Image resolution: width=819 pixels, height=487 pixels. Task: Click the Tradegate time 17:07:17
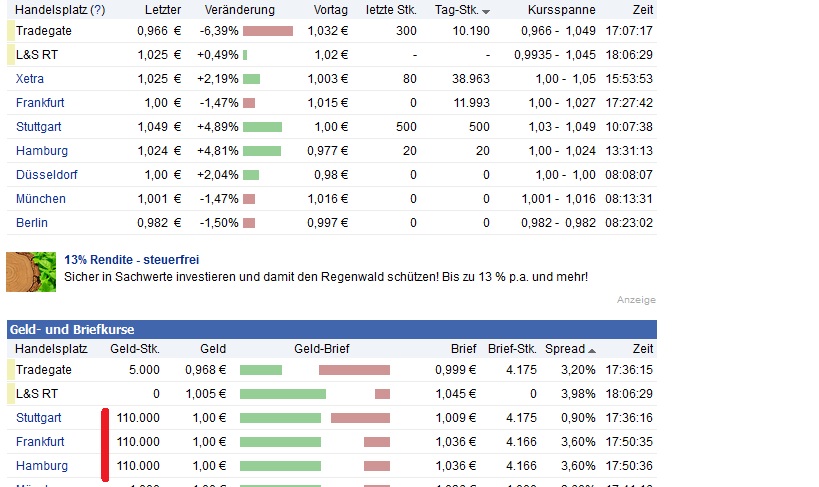click(x=629, y=31)
